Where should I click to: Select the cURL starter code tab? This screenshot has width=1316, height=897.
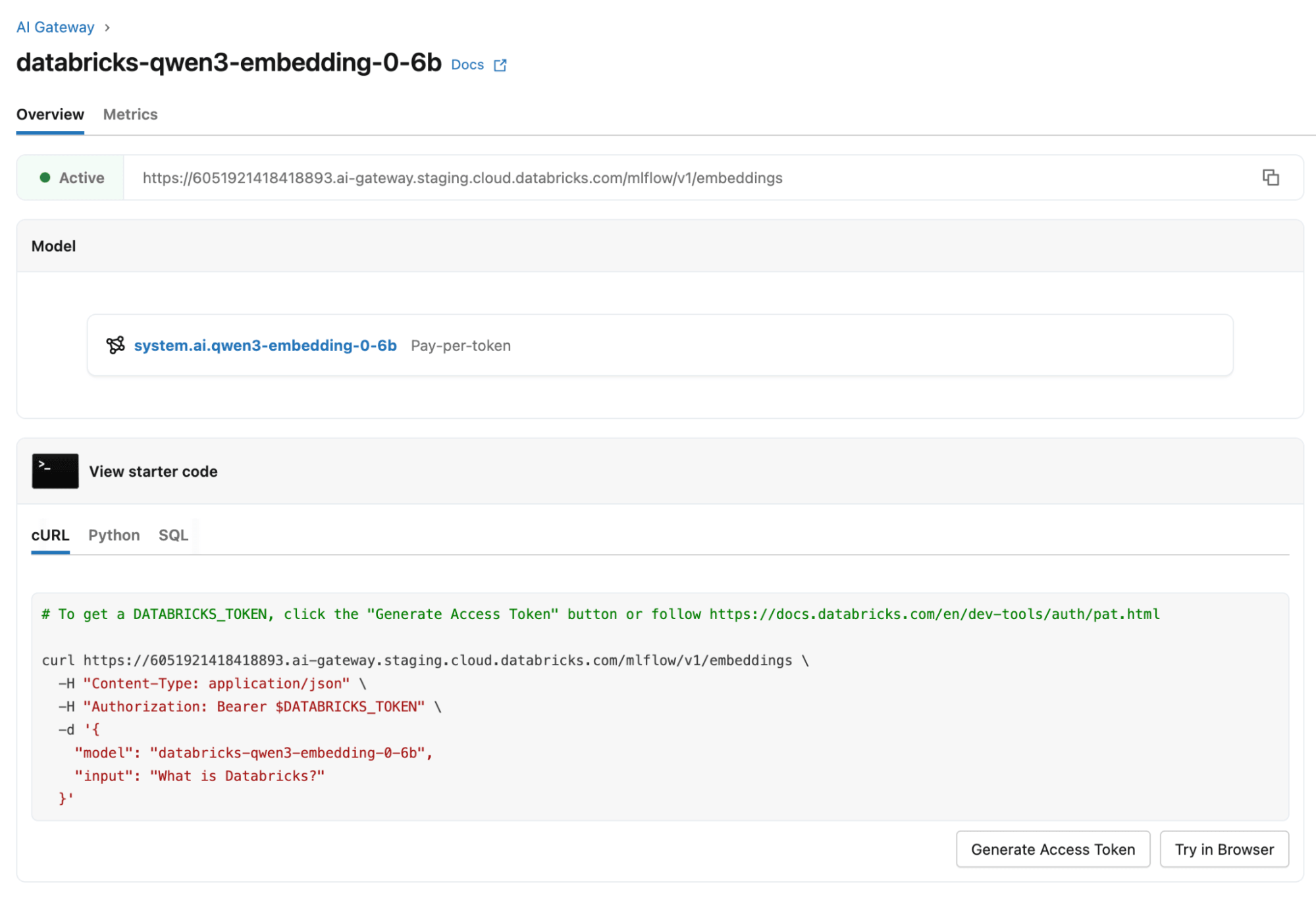tap(50, 535)
